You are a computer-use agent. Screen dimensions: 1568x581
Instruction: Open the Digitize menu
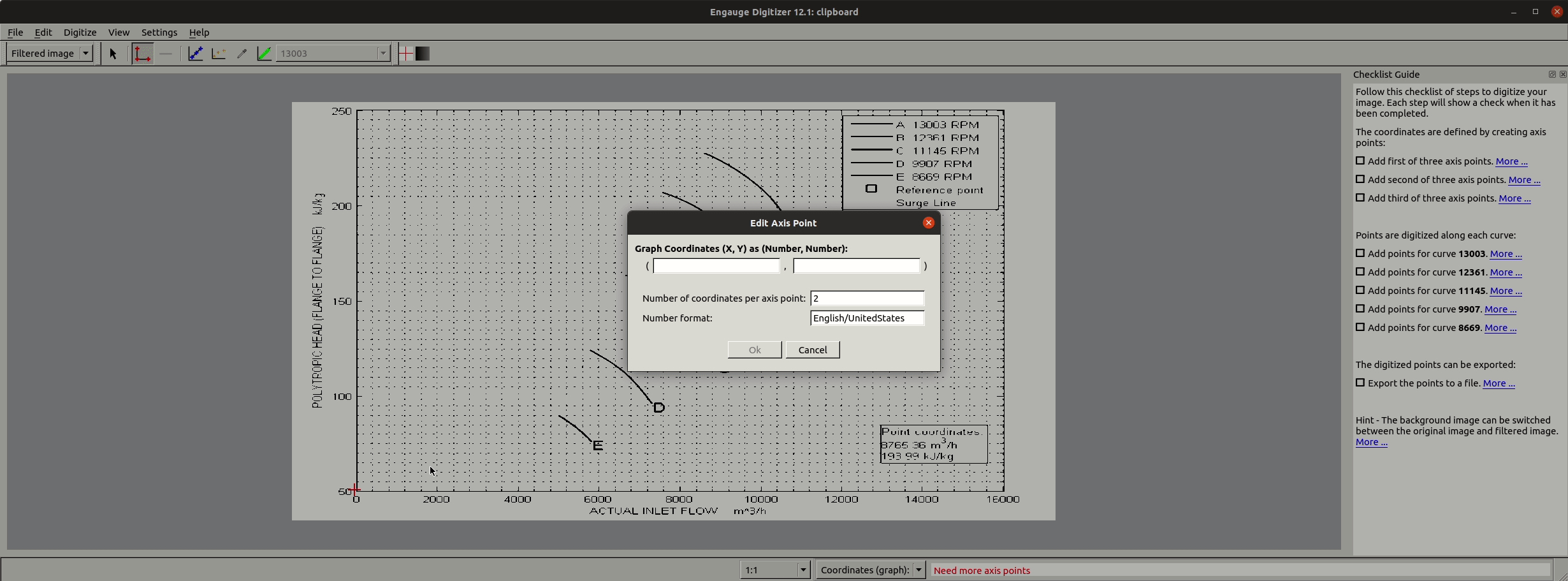tap(80, 33)
